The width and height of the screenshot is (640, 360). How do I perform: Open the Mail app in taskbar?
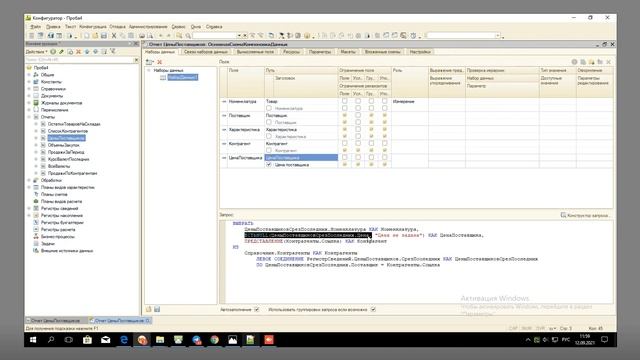[x=105, y=340]
